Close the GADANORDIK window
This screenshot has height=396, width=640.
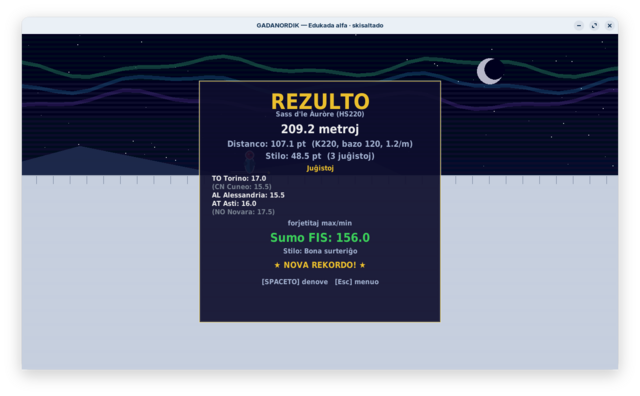coord(610,25)
